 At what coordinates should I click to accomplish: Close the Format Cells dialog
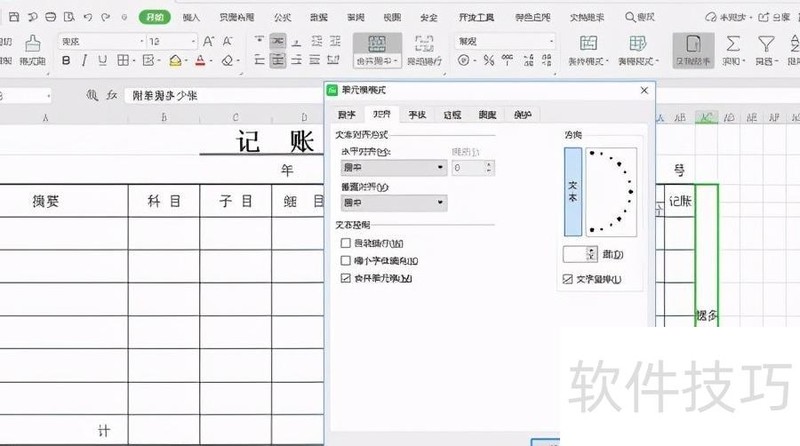pyautogui.click(x=645, y=91)
